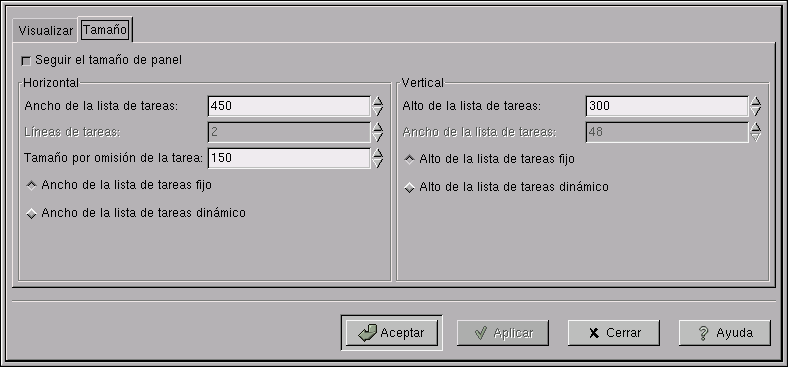Viewport: 788px width, 367px height.
Task: Decrease Alto de la lista de tareas value
Action: coord(755,111)
